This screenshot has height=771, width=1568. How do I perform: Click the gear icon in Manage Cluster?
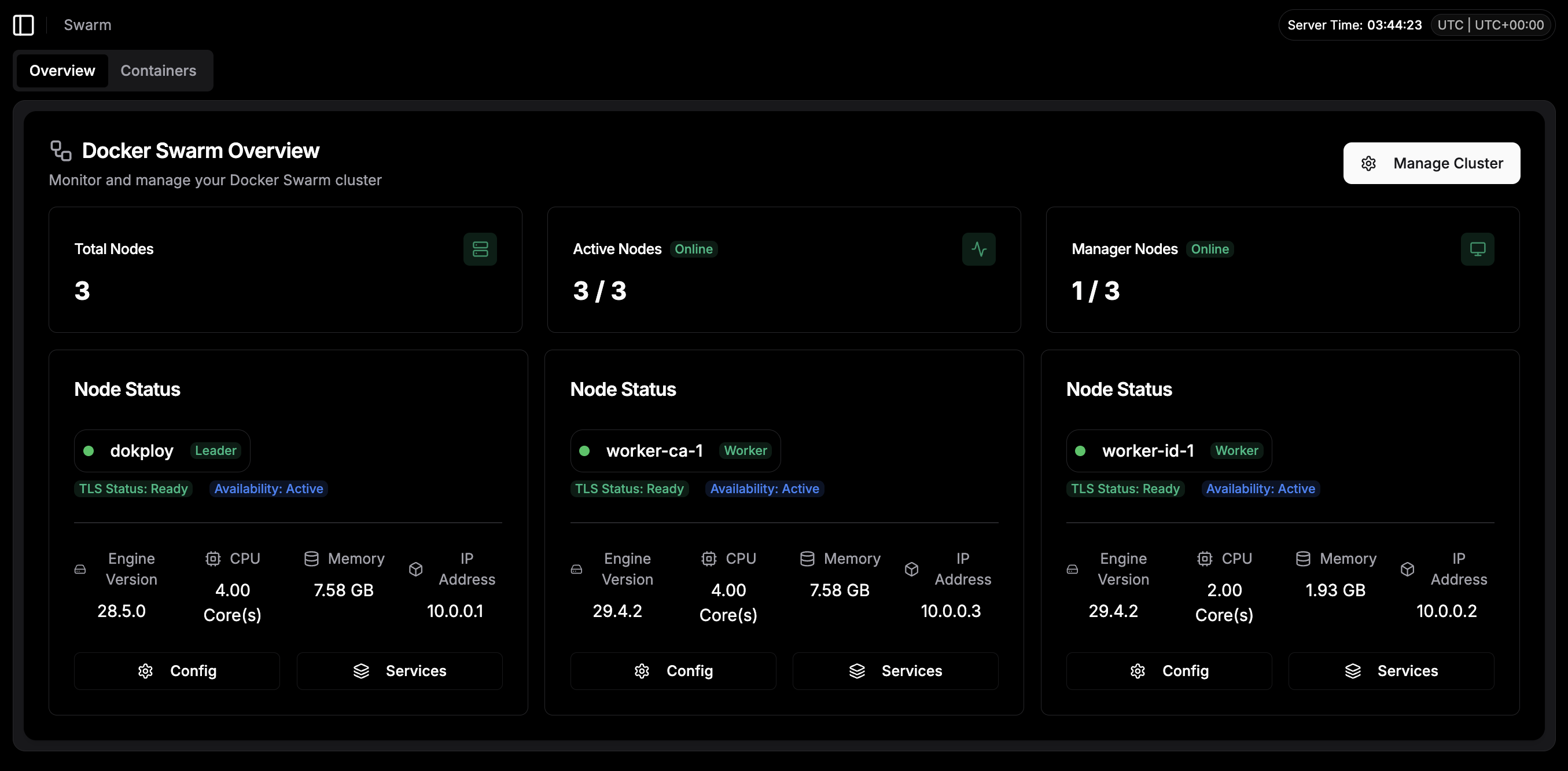click(1368, 163)
